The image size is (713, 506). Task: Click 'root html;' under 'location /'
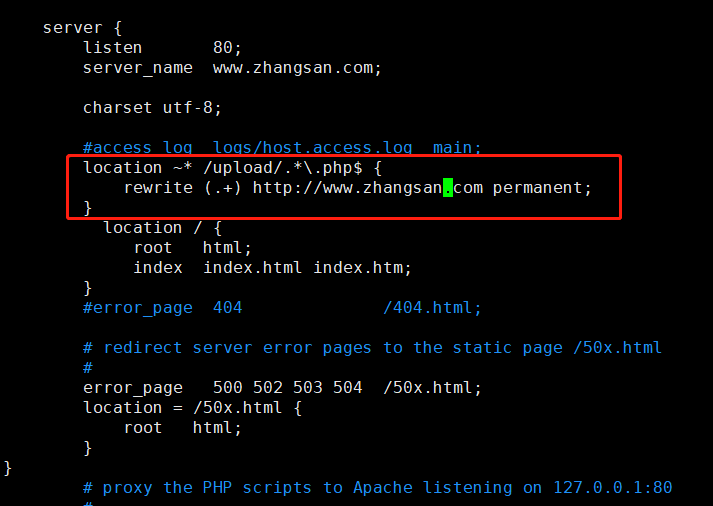point(192,248)
